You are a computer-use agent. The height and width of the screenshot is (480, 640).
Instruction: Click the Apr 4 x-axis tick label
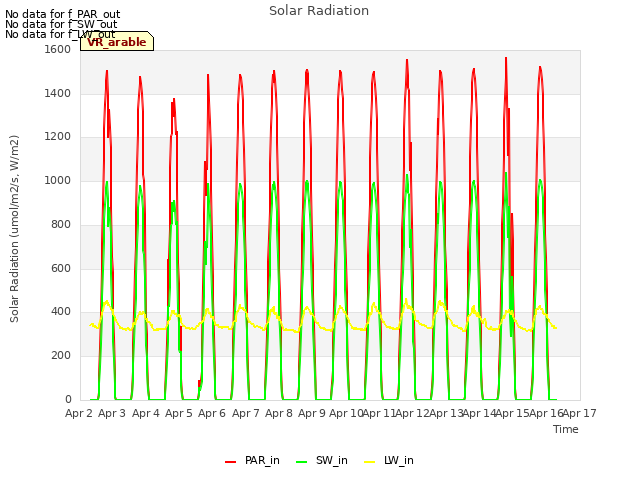tap(145, 413)
